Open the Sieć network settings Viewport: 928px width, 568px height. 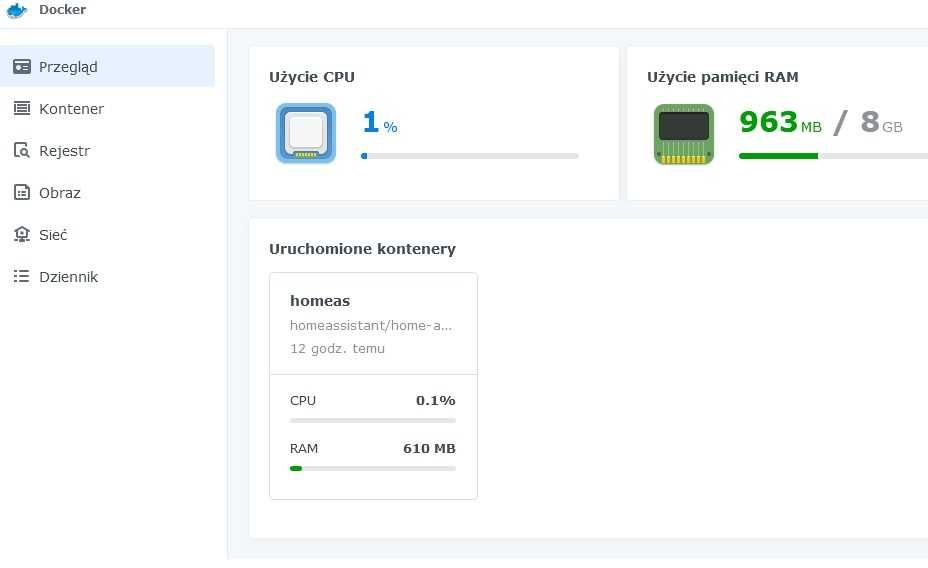53,235
